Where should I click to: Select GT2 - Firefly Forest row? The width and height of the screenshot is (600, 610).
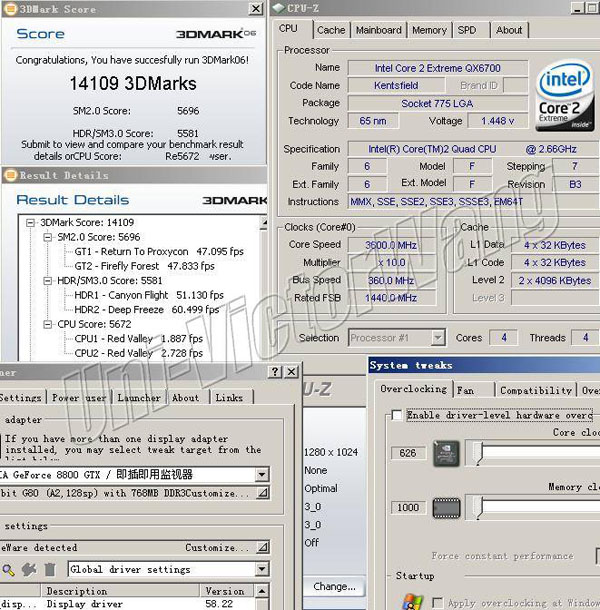pyautogui.click(x=144, y=266)
